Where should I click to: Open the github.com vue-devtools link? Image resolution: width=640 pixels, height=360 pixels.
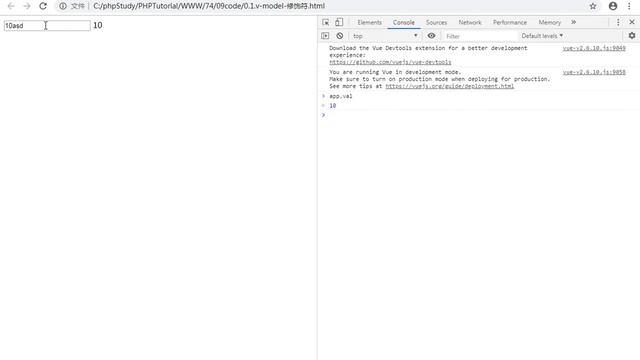point(390,62)
